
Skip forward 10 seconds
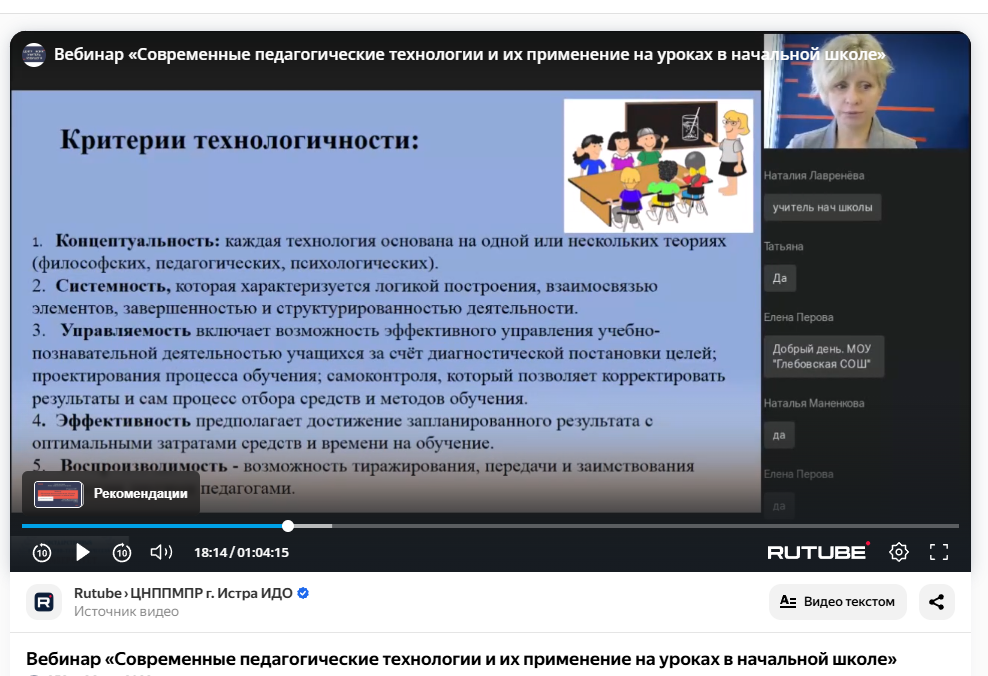(x=122, y=552)
